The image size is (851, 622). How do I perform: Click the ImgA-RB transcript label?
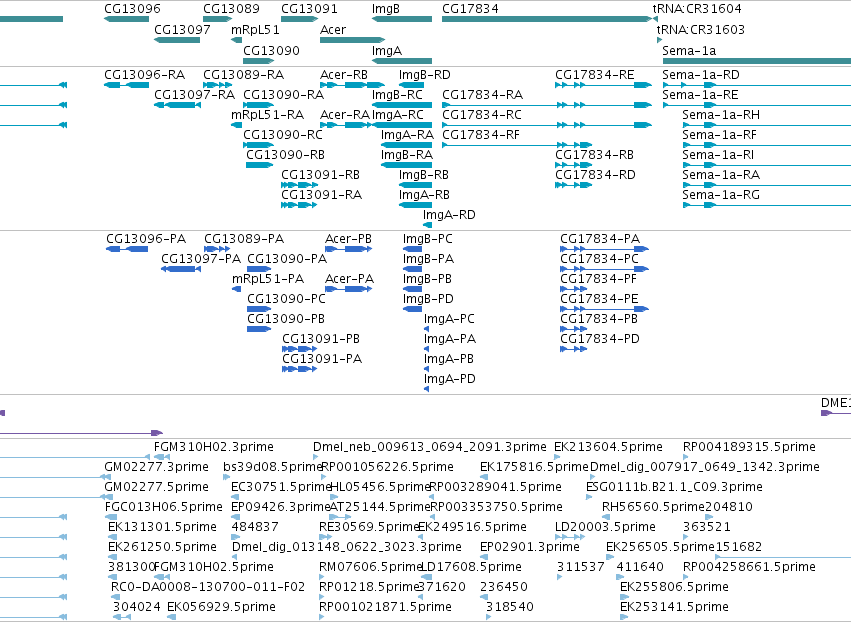[424, 195]
